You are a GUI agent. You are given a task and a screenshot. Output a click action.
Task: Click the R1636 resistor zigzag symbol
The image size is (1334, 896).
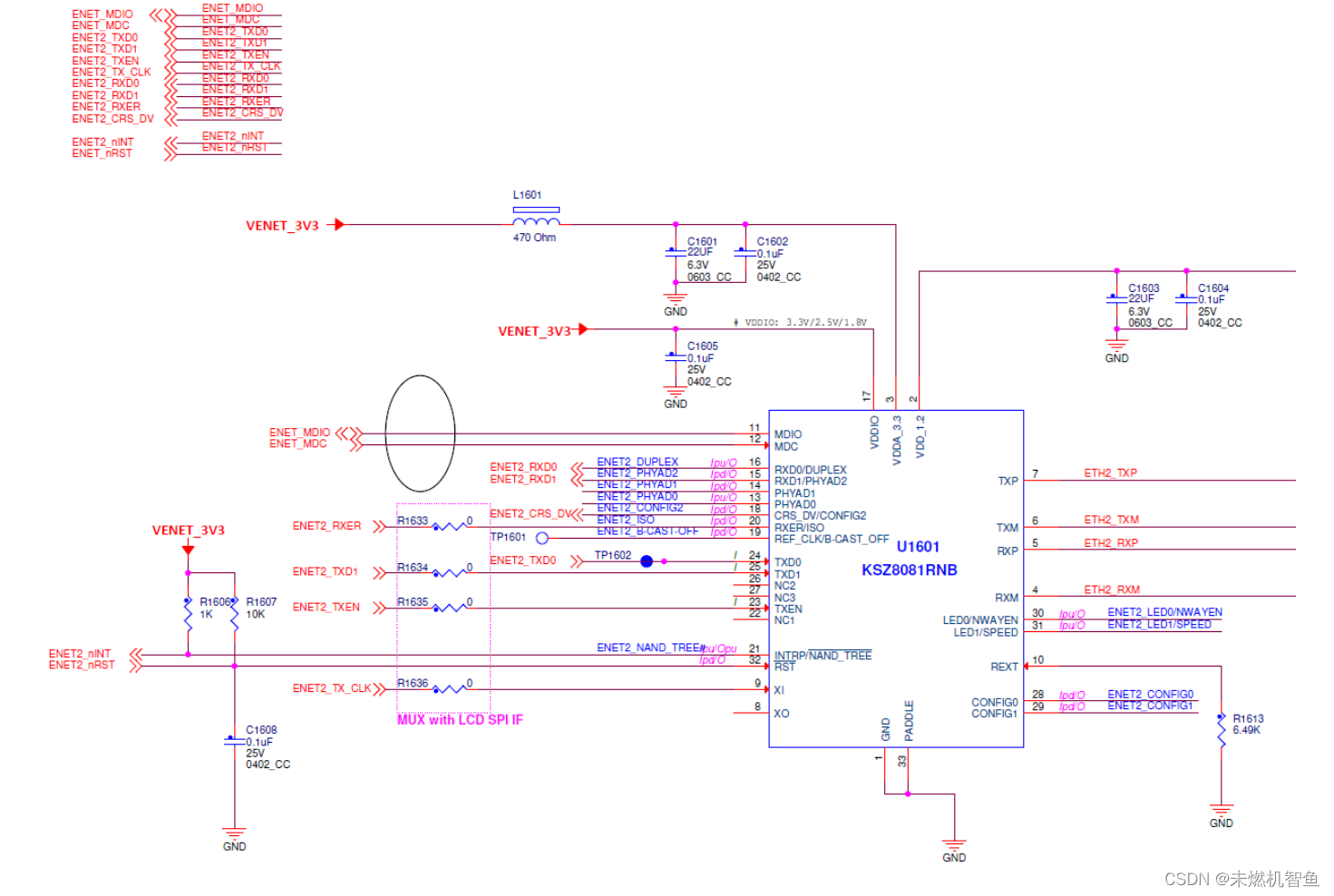[x=448, y=689]
